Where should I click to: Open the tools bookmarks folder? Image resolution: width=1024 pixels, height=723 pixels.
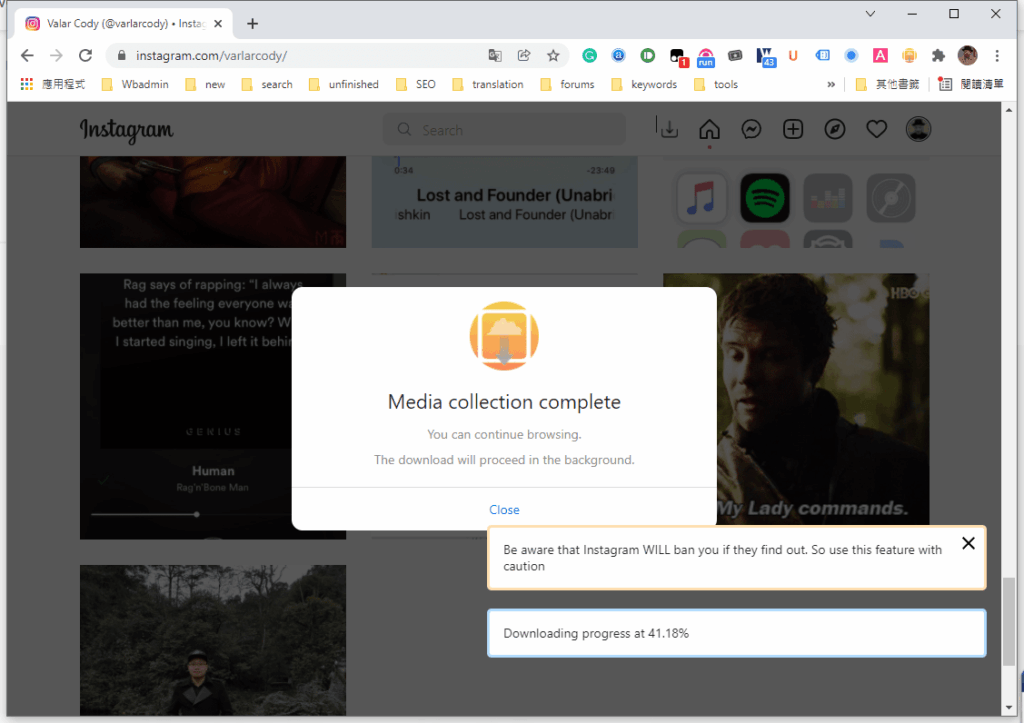[x=716, y=84]
